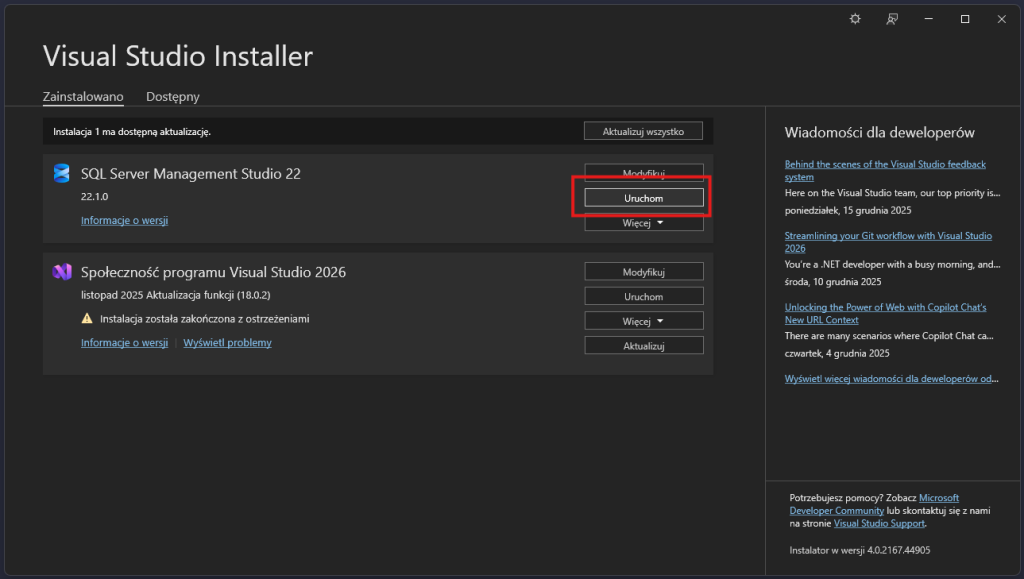The width and height of the screenshot is (1024, 579).
Task: Maximize the installer window
Action: coord(965,19)
